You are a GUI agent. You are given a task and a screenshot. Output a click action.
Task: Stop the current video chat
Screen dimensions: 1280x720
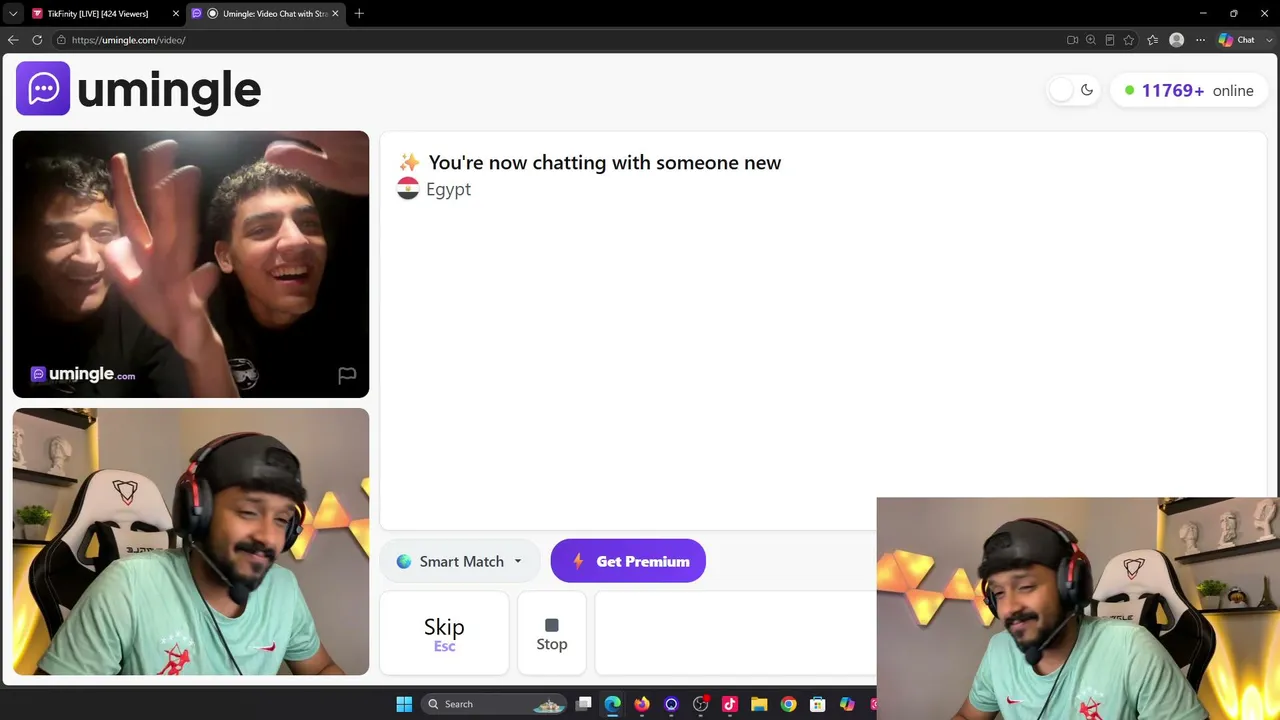tap(552, 633)
